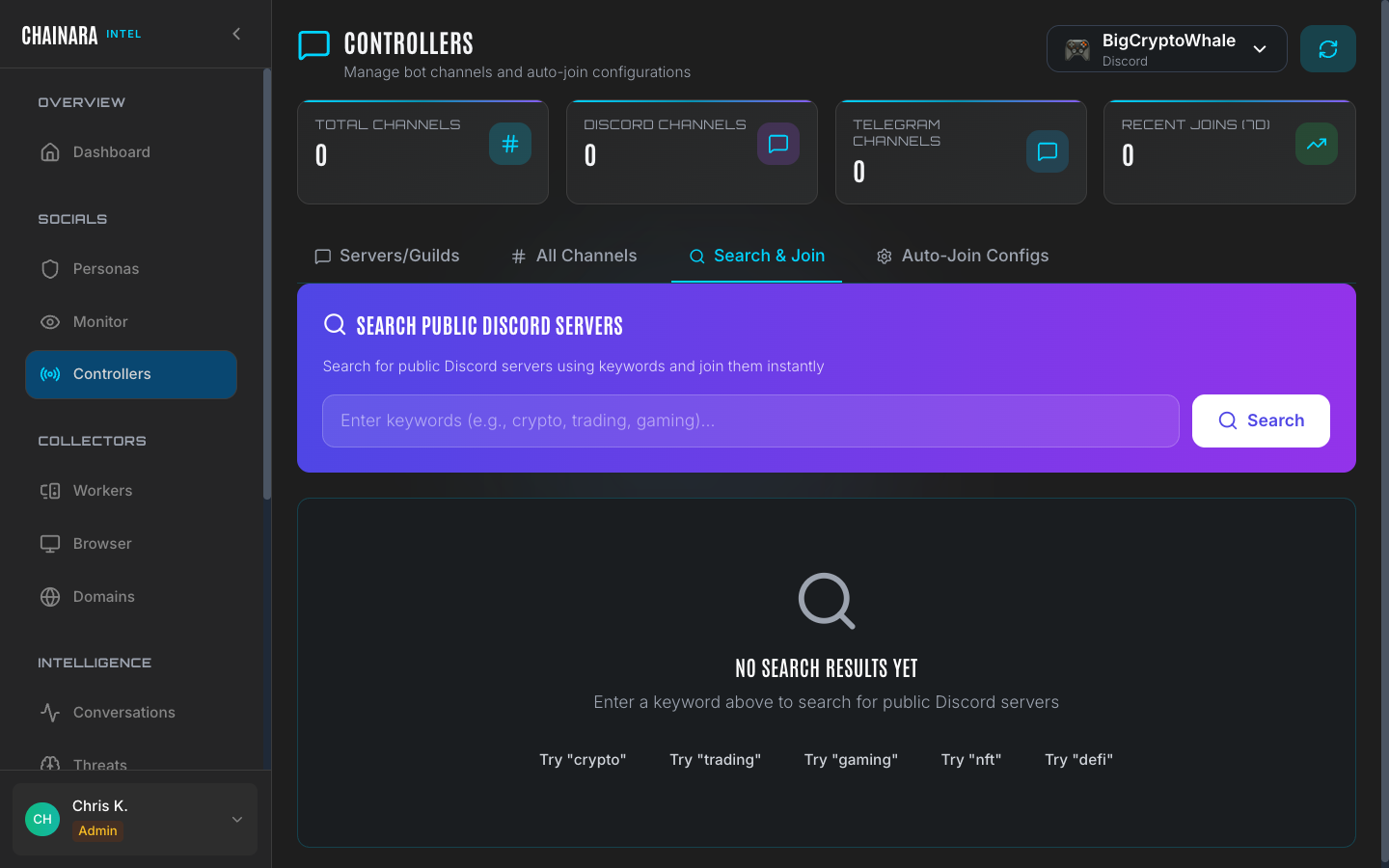The height and width of the screenshot is (868, 1389).
Task: Select the Search & Join tab
Action: coord(756,256)
